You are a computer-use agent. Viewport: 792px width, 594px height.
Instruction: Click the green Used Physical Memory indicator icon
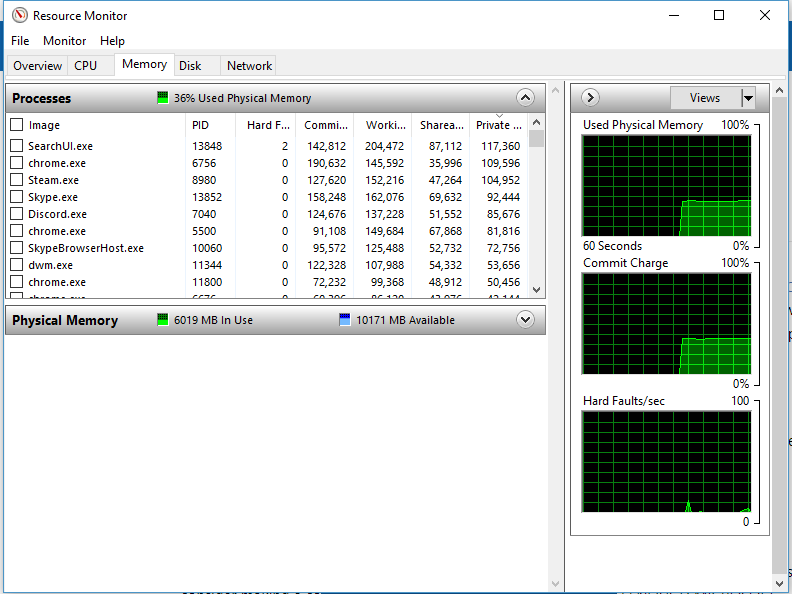point(163,97)
